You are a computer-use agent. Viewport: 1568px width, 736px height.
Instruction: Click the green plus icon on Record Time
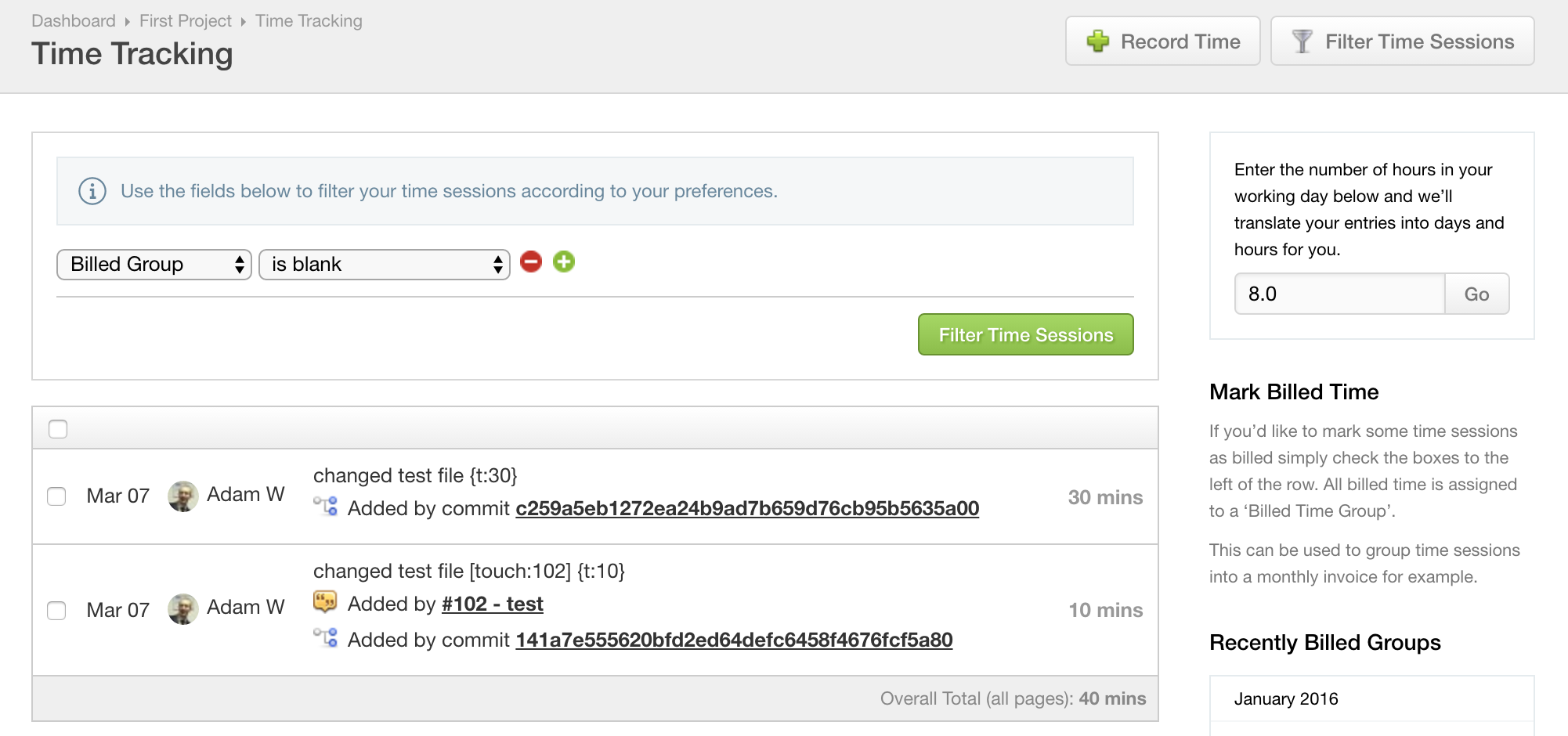click(1098, 41)
